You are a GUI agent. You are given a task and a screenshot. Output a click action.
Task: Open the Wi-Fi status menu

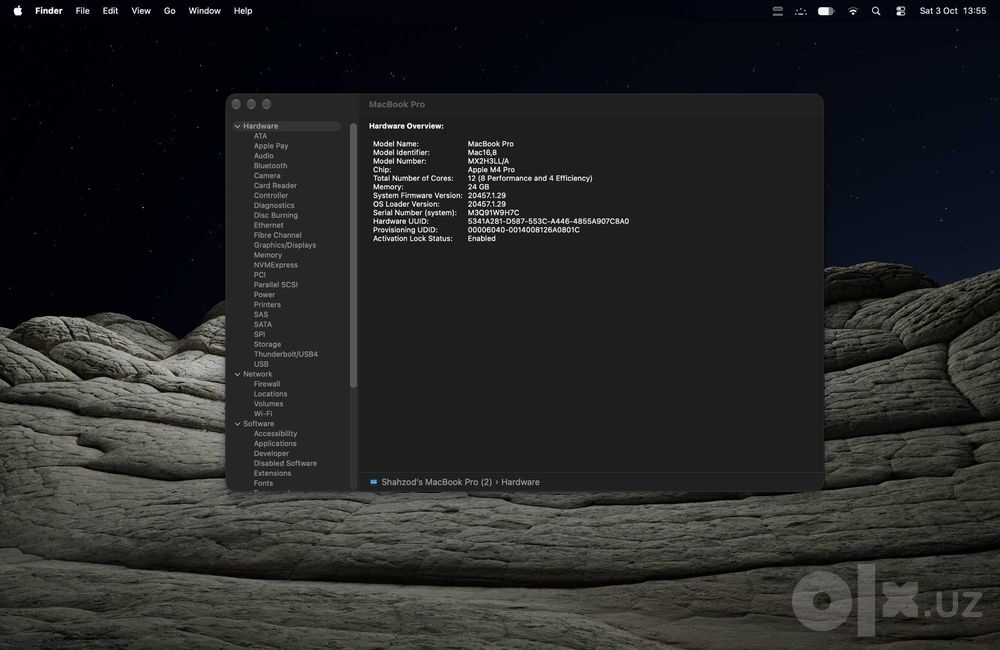(x=853, y=11)
